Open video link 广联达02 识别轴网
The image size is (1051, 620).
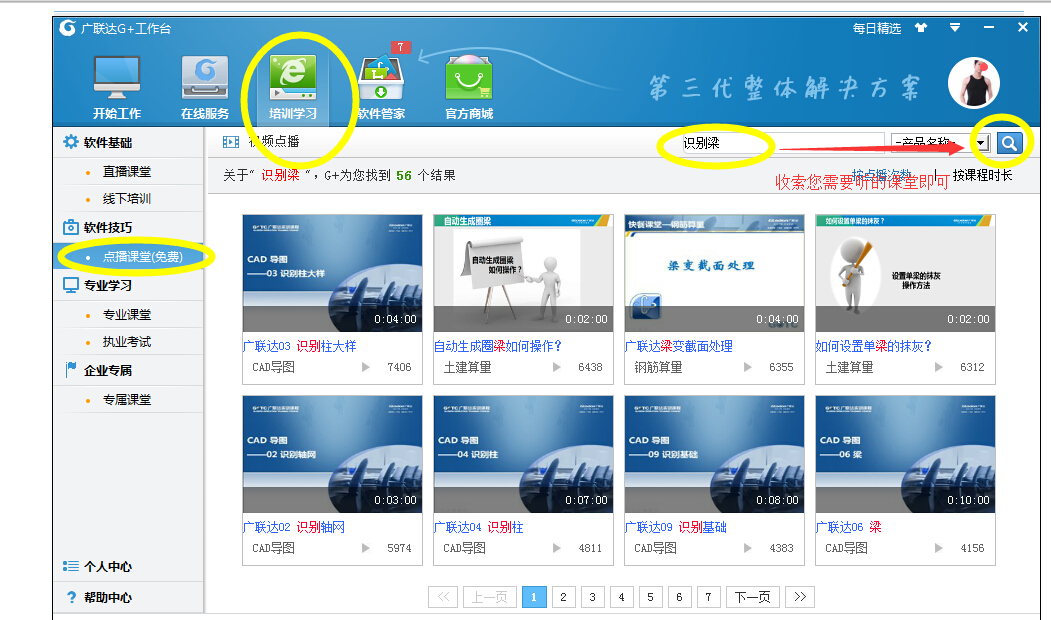coord(294,527)
